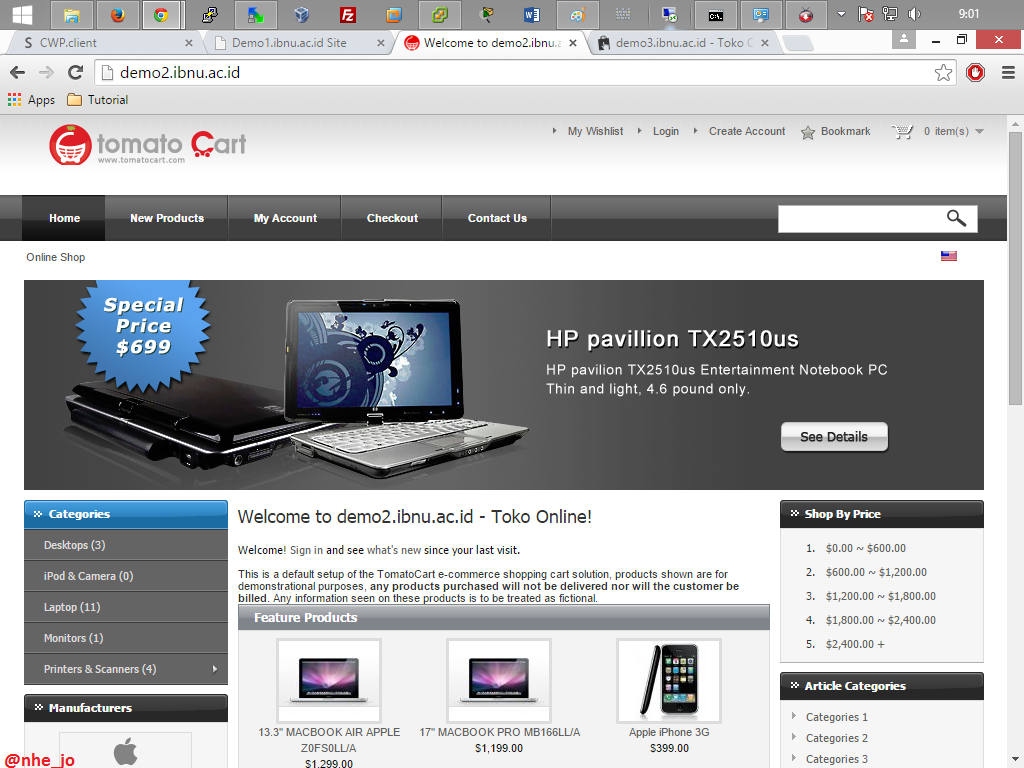The height and width of the screenshot is (768, 1024).
Task: Click the shopping cart icon
Action: tap(902, 131)
